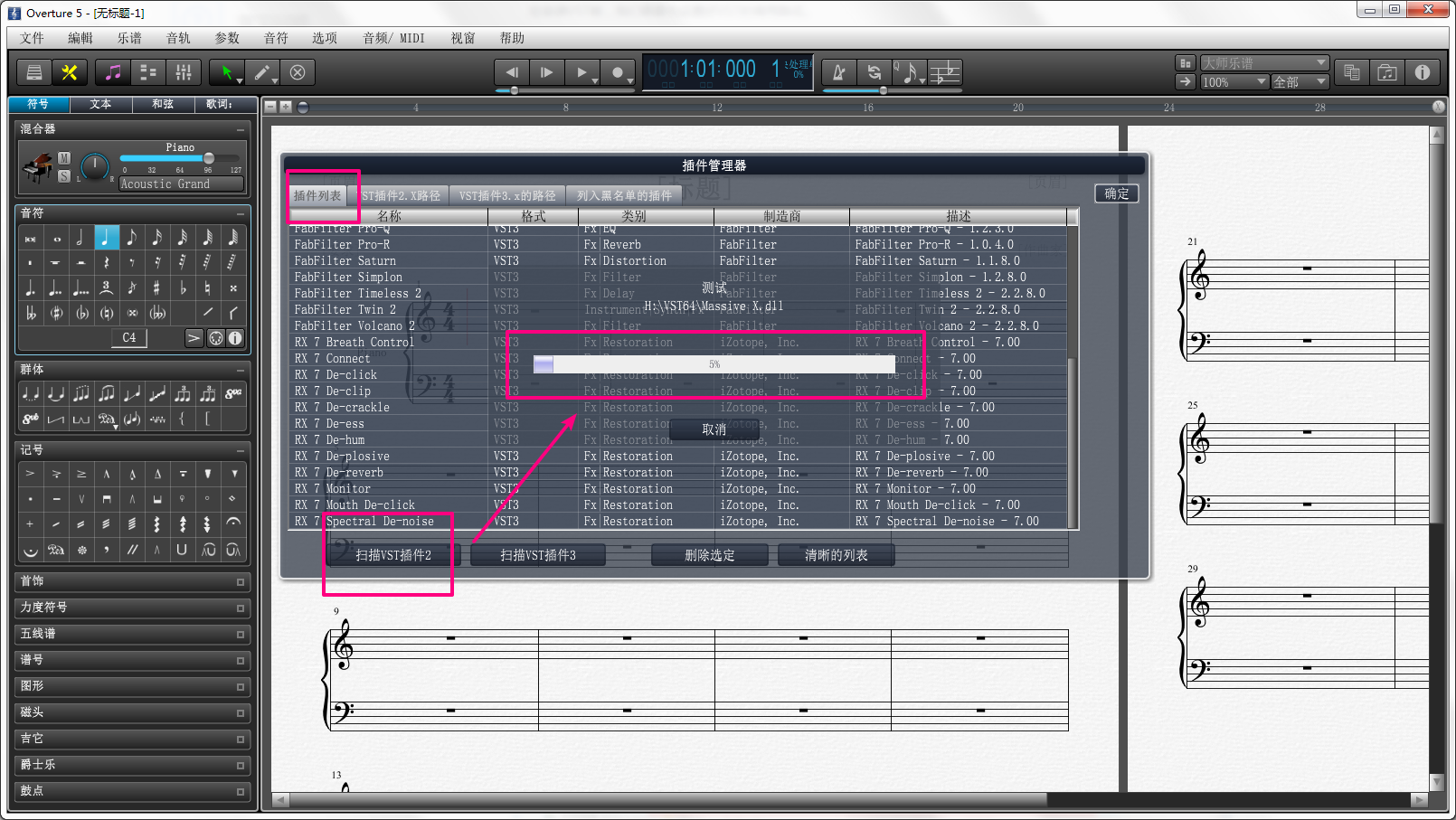Adjust the Piano volume slider
Screen dimensions: 1456x820
tap(179, 158)
